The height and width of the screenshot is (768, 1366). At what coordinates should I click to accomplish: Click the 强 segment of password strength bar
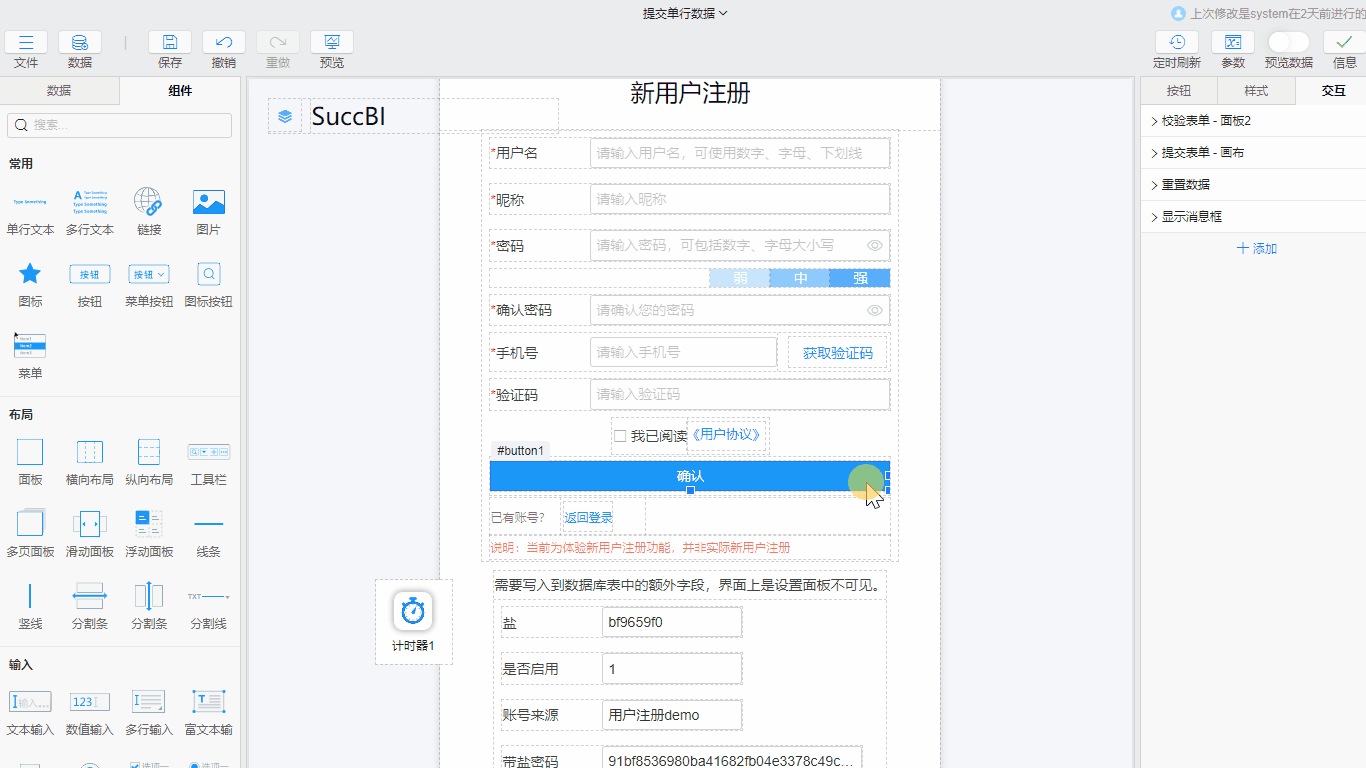click(x=860, y=278)
